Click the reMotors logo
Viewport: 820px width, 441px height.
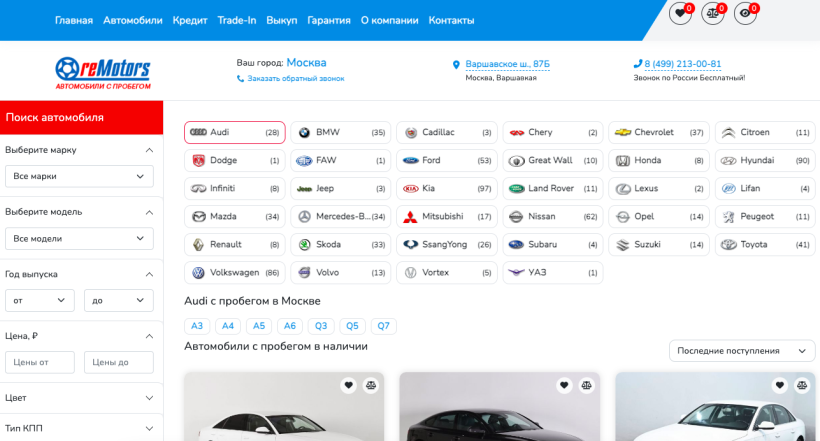pos(103,73)
